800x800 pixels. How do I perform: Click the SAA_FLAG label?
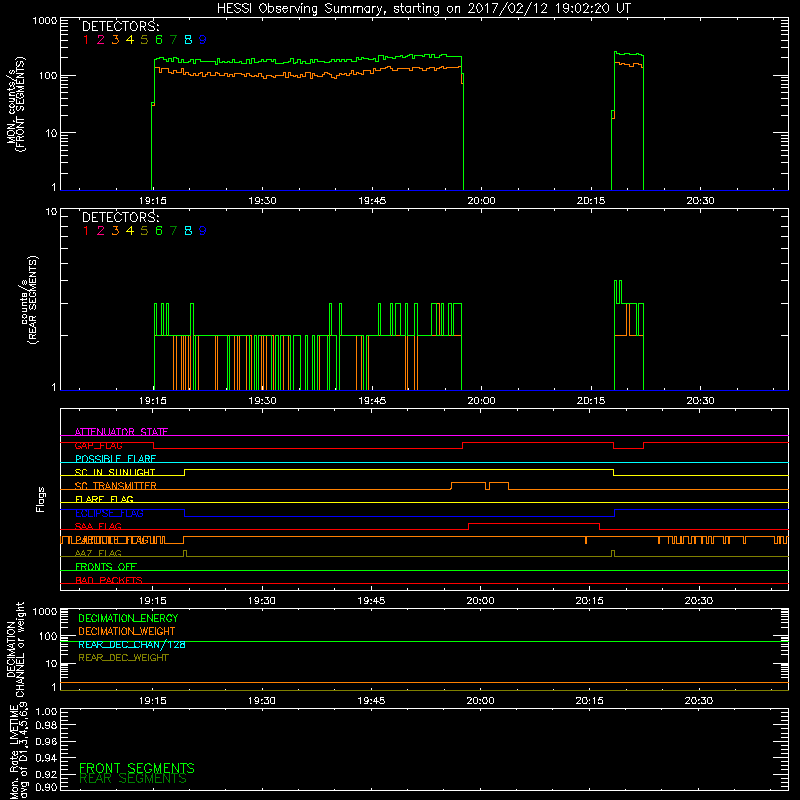pyautogui.click(x=98, y=527)
